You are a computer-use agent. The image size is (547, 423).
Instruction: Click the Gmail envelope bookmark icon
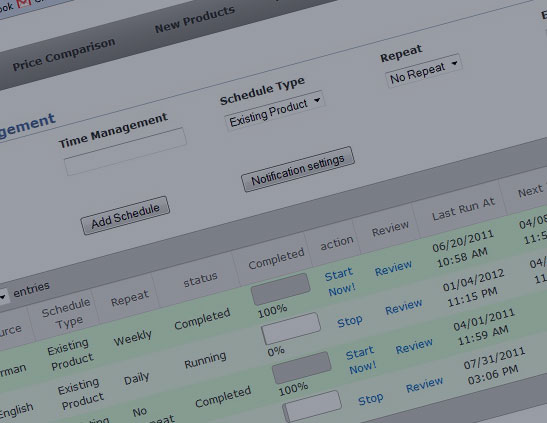24,3
